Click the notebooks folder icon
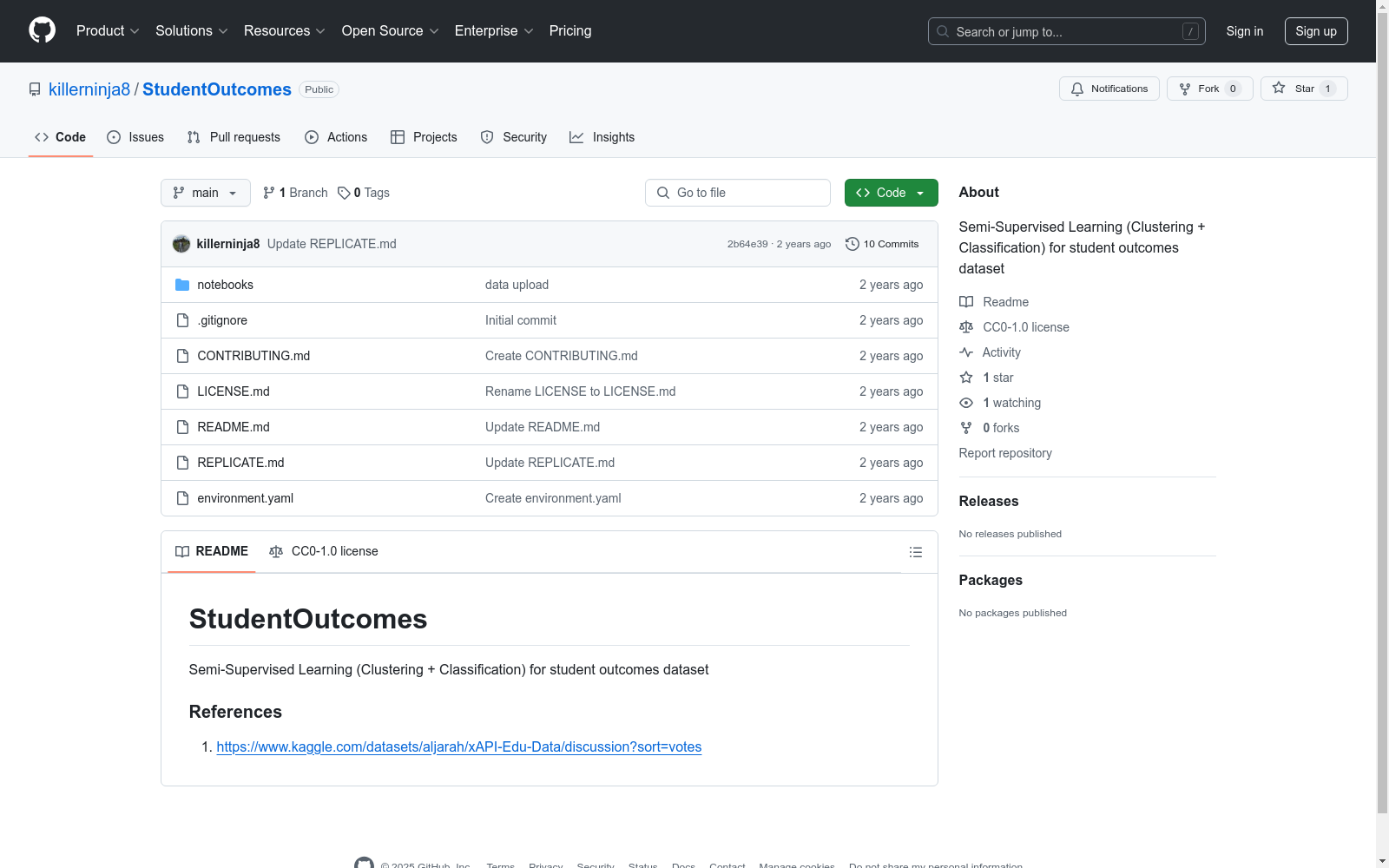Image resolution: width=1389 pixels, height=868 pixels. (182, 285)
